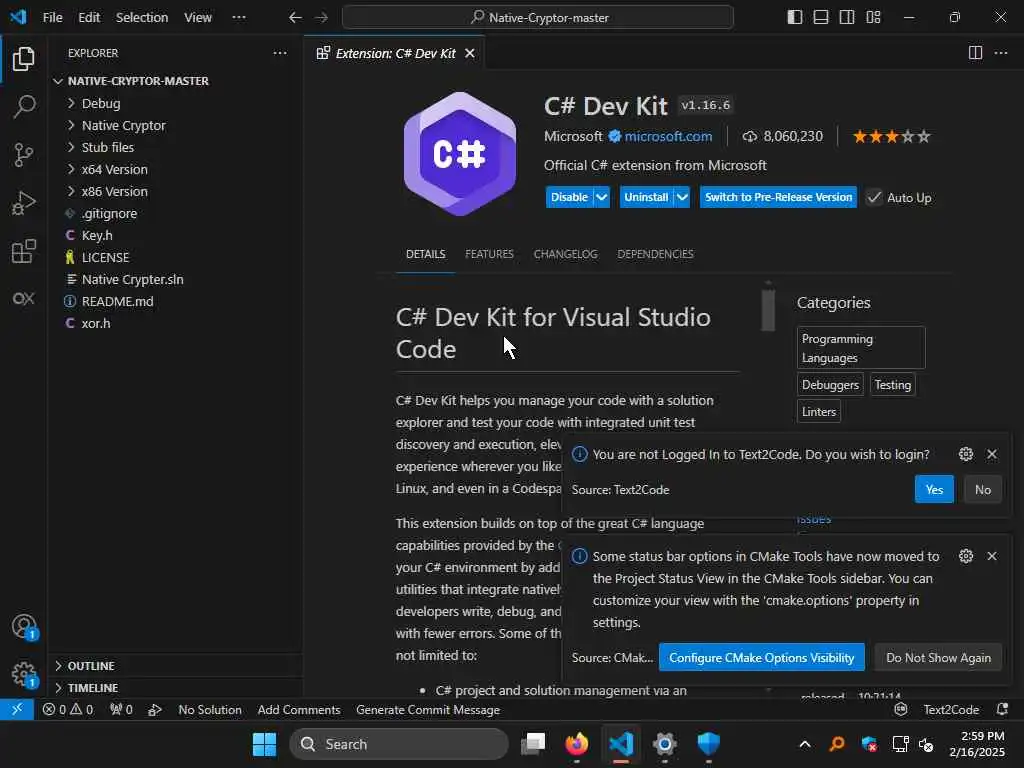Viewport: 1024px width, 768px height.
Task: Toggle Secondary Side Bar layout icon
Action: click(x=847, y=17)
